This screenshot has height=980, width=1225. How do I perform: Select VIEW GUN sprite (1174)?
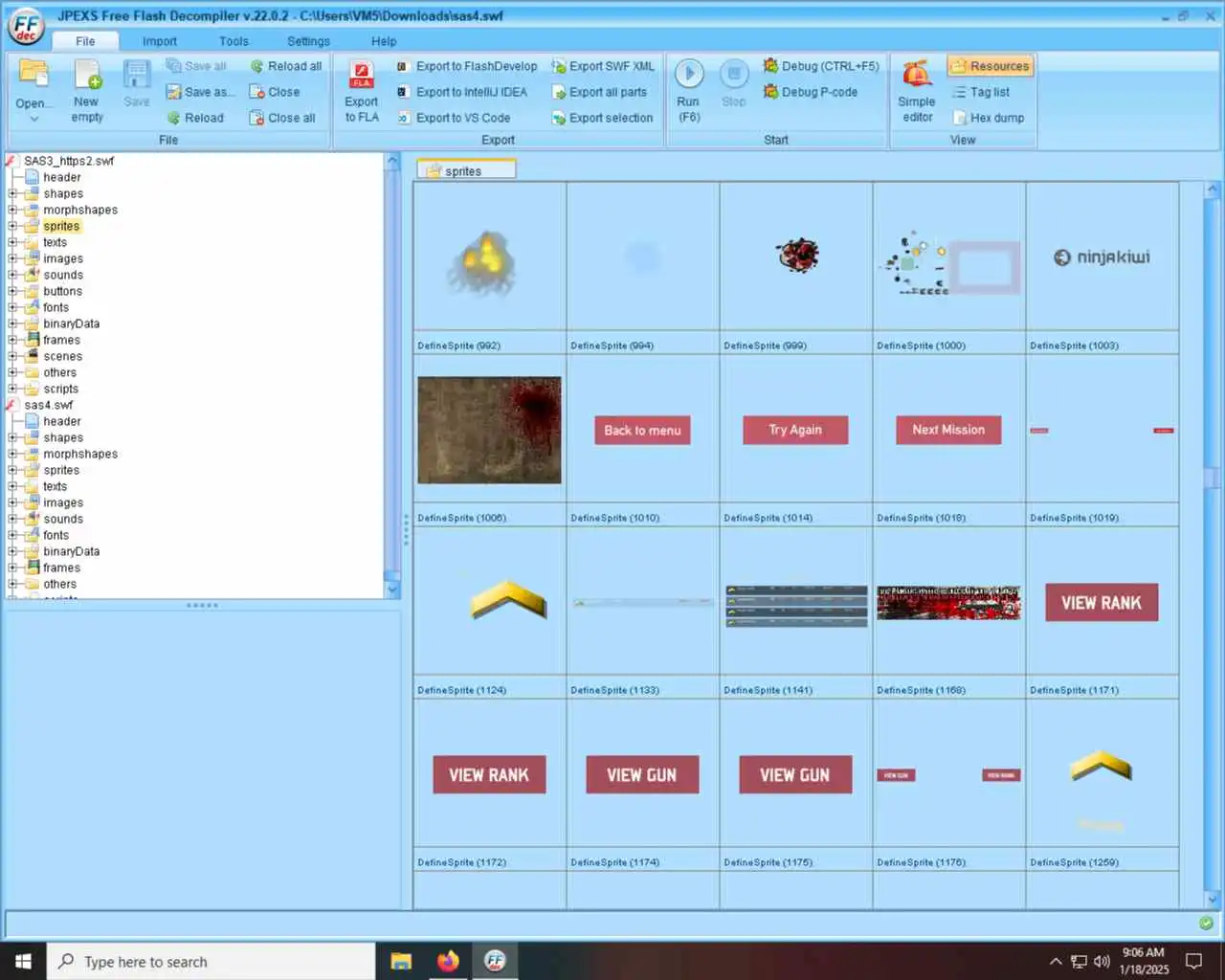[x=642, y=775]
